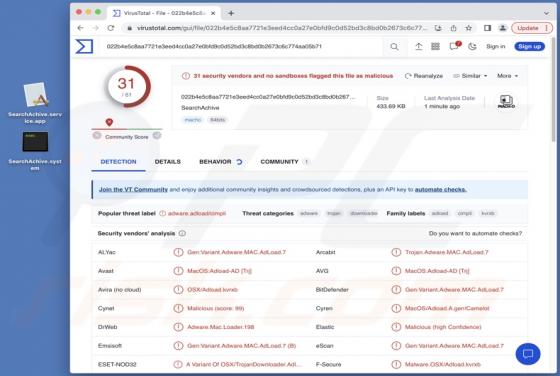
Task: Click the share icon in address bar
Action: click(453, 28)
